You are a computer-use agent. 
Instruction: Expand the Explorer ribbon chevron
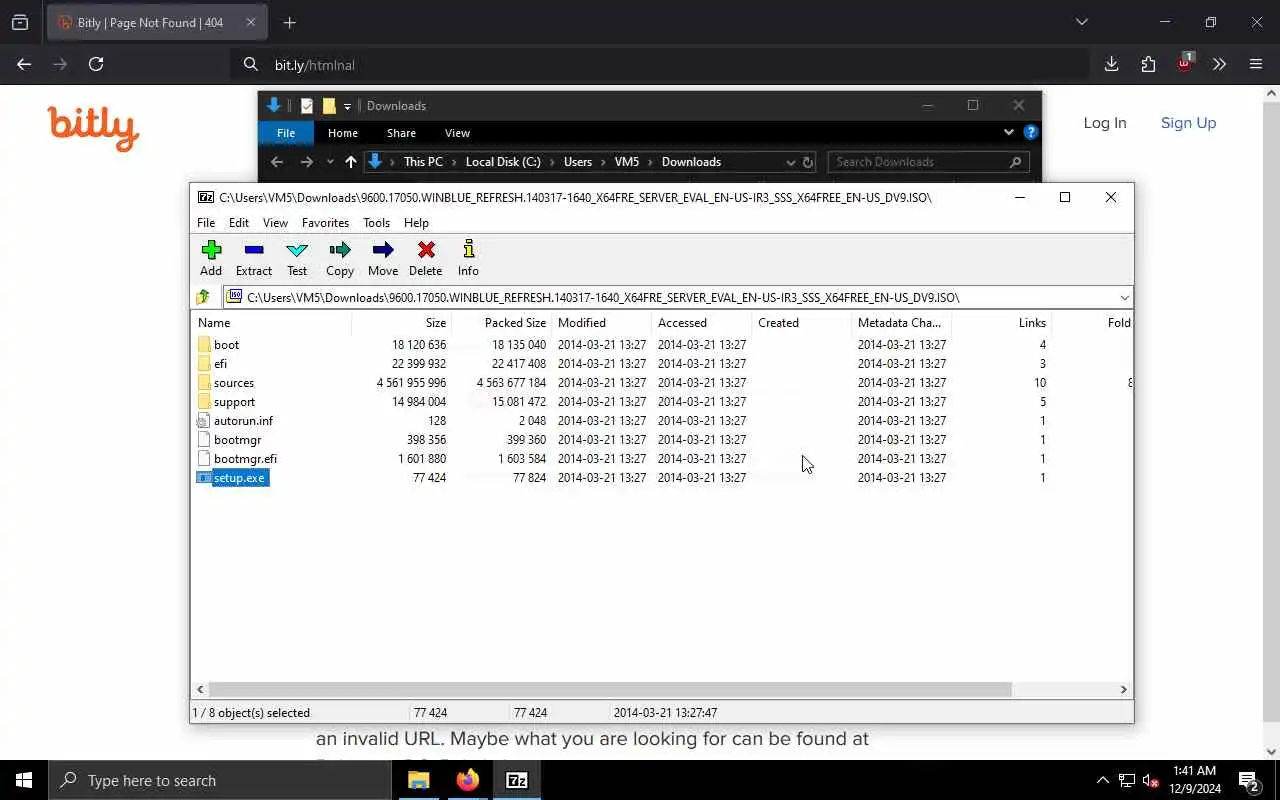[1008, 132]
